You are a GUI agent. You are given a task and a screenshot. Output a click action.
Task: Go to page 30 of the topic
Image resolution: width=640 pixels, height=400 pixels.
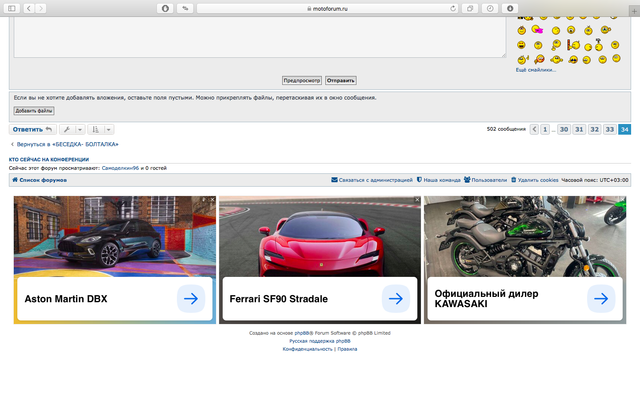(x=564, y=129)
